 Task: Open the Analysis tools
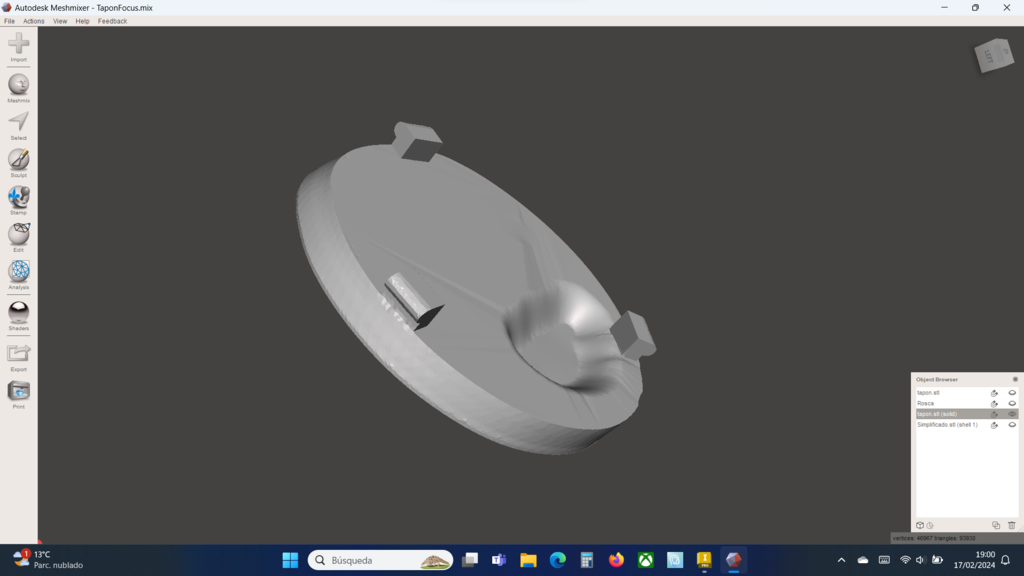pyautogui.click(x=18, y=275)
